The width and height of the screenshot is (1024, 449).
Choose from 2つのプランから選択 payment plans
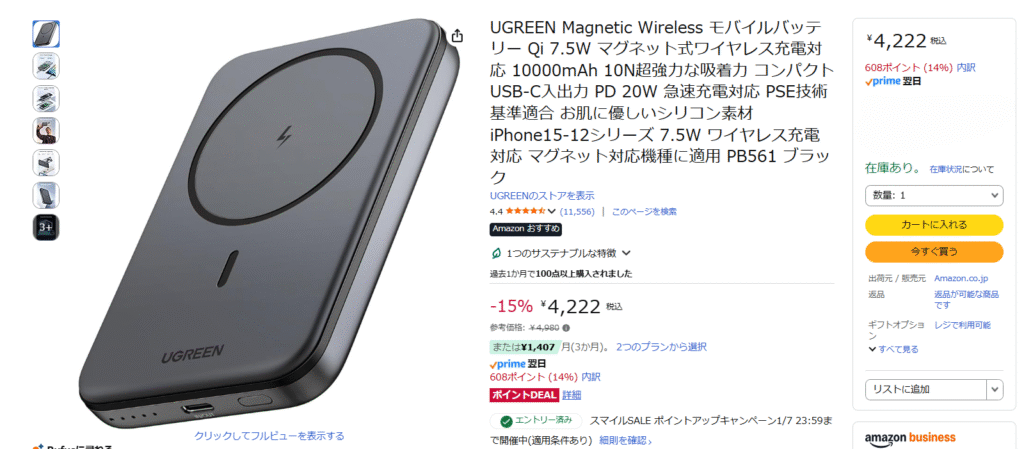661,347
